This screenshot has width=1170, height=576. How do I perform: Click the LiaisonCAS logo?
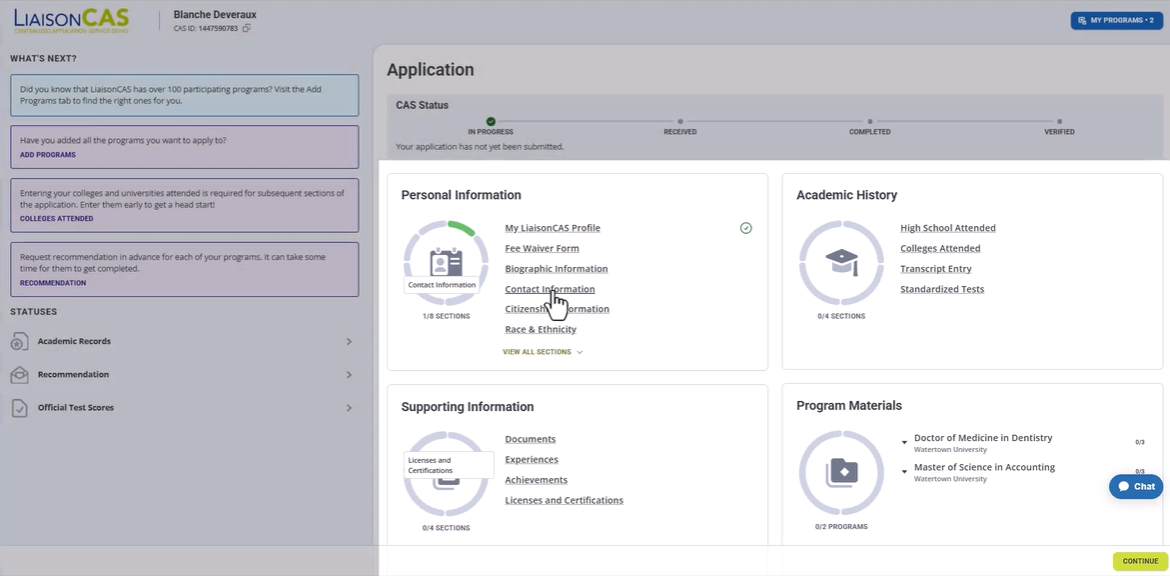tap(72, 20)
